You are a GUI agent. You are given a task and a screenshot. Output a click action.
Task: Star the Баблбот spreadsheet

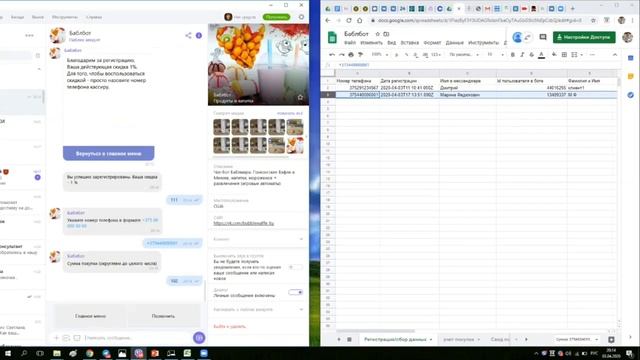378,34
